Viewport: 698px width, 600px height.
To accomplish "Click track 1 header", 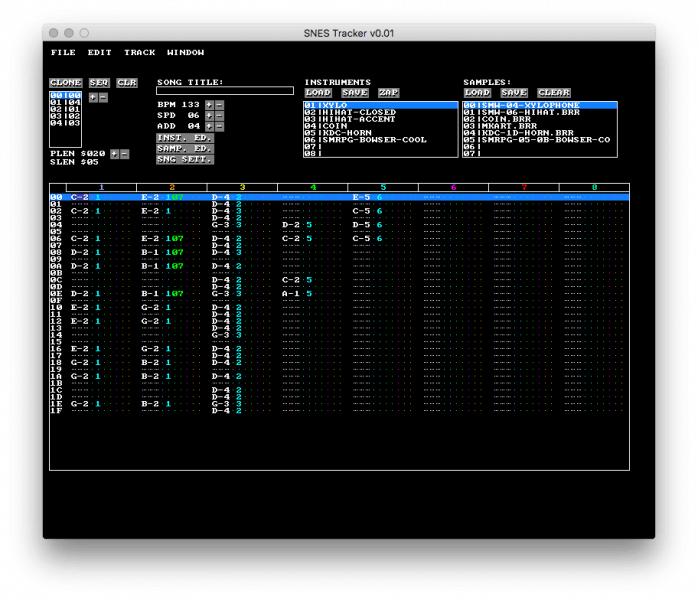I will pyautogui.click(x=101, y=187).
